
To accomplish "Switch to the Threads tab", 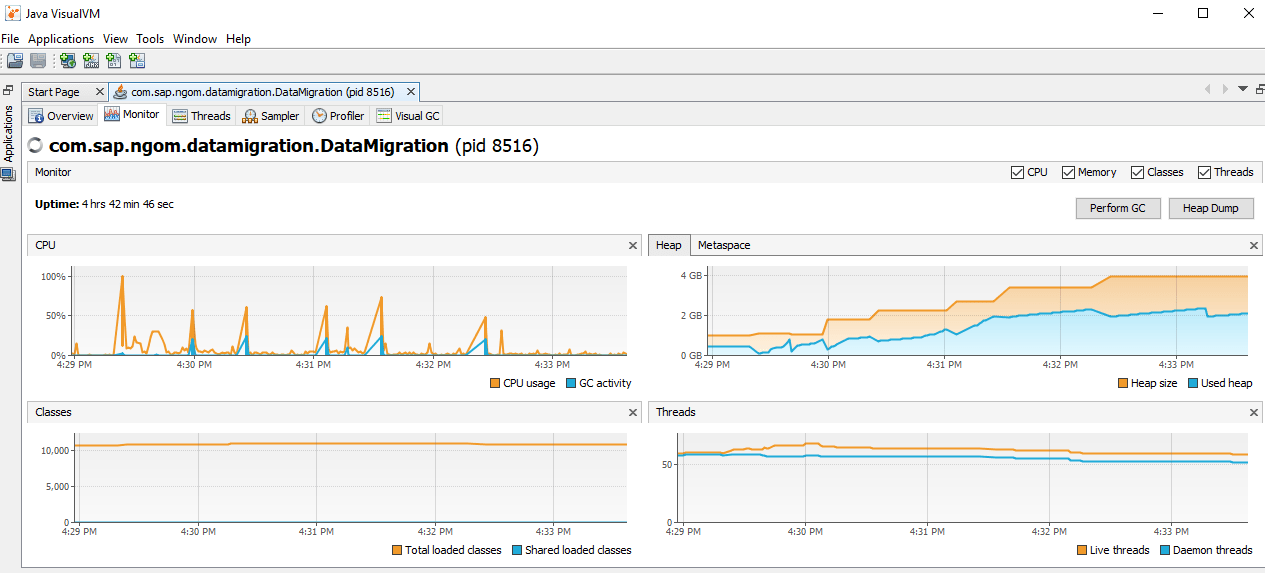I will [x=201, y=116].
